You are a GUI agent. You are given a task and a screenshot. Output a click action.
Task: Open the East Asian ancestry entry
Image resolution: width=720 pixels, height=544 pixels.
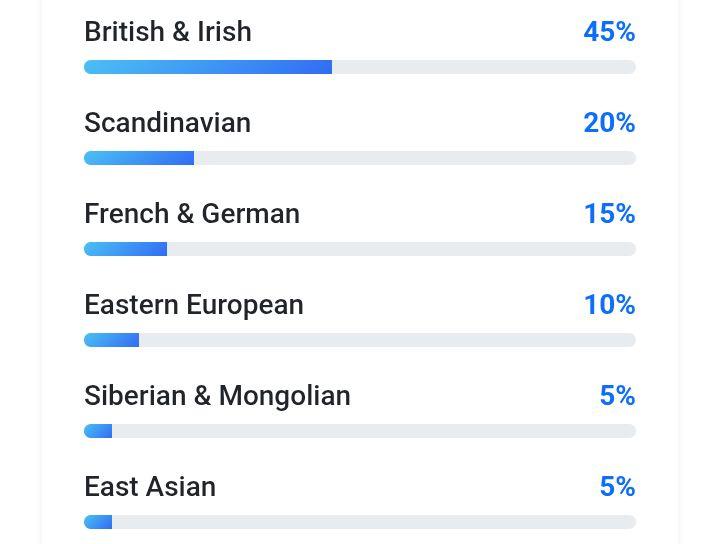pos(150,487)
